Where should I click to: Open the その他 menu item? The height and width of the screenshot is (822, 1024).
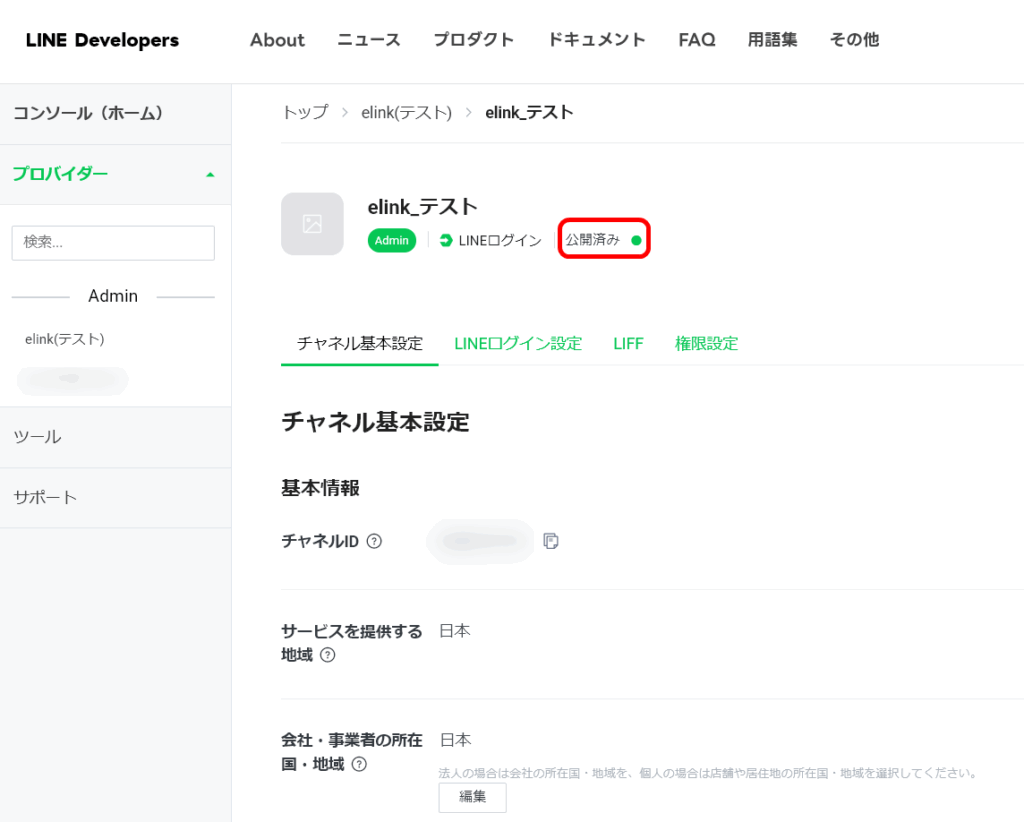tap(854, 40)
